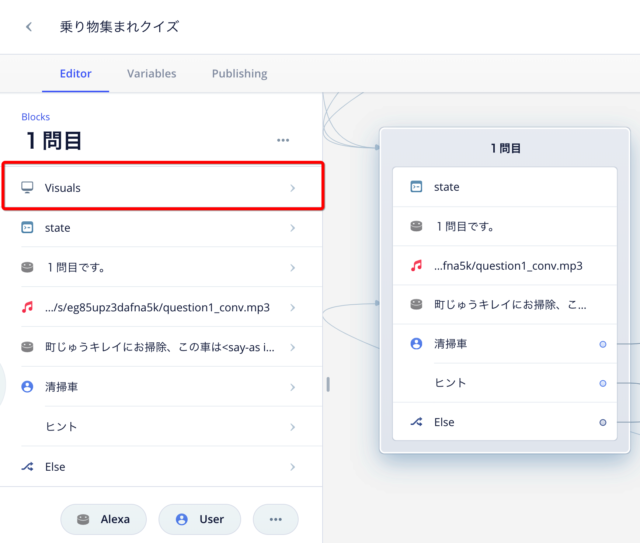The width and height of the screenshot is (640, 543).
Task: Click the Else branch icon on canvas block
Action: coord(416,422)
